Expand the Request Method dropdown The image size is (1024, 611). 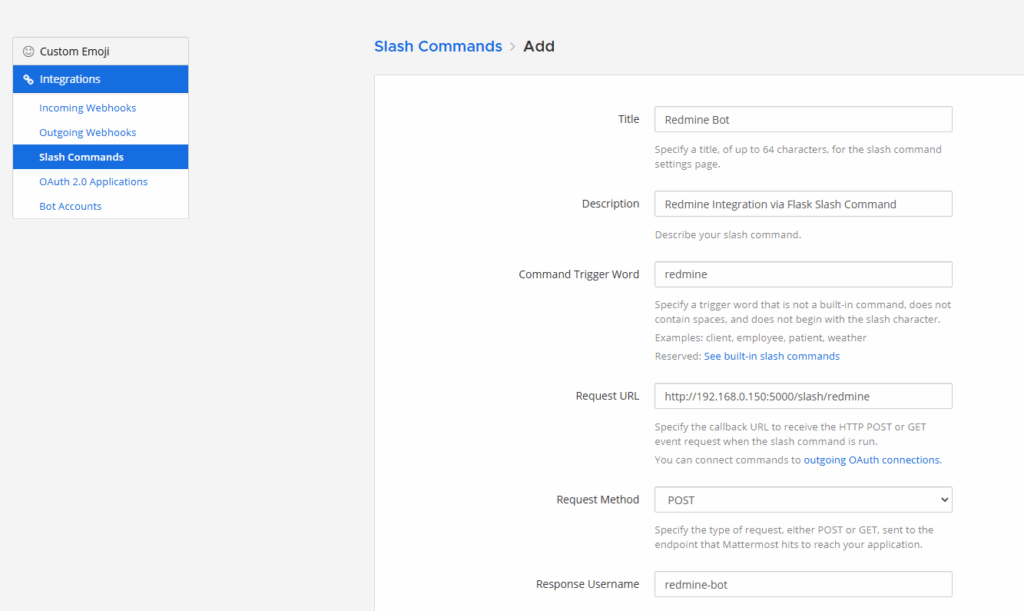click(x=802, y=500)
